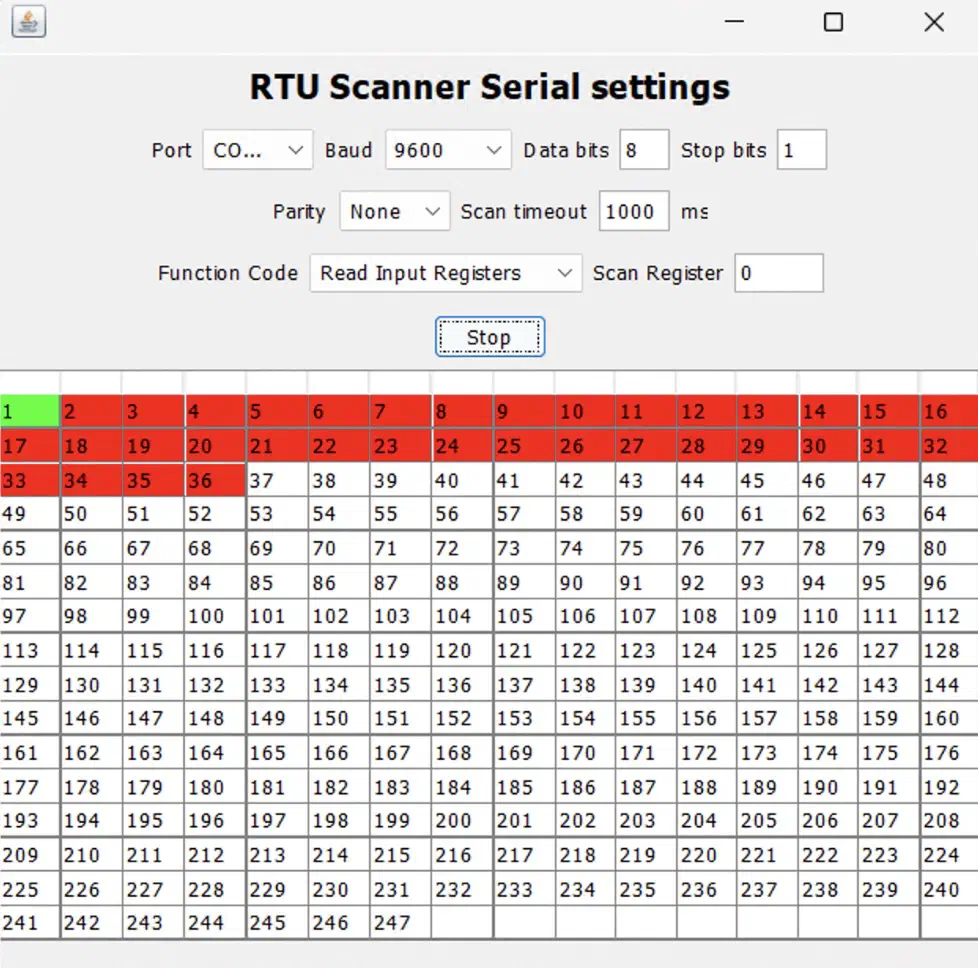Select cell for address 100
The width and height of the screenshot is (978, 968).
(215, 616)
